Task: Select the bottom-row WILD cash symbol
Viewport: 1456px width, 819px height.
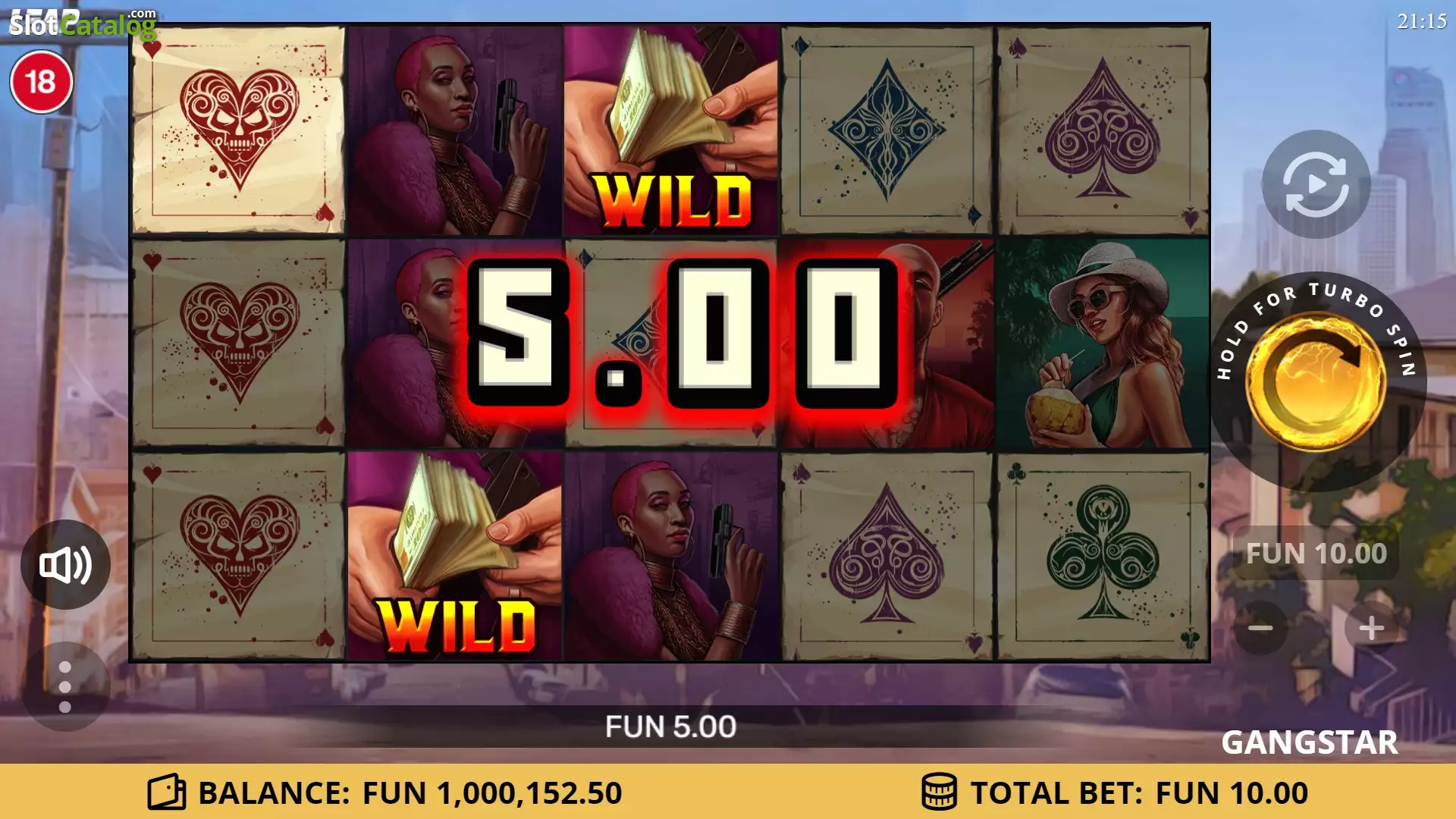Action: point(455,556)
